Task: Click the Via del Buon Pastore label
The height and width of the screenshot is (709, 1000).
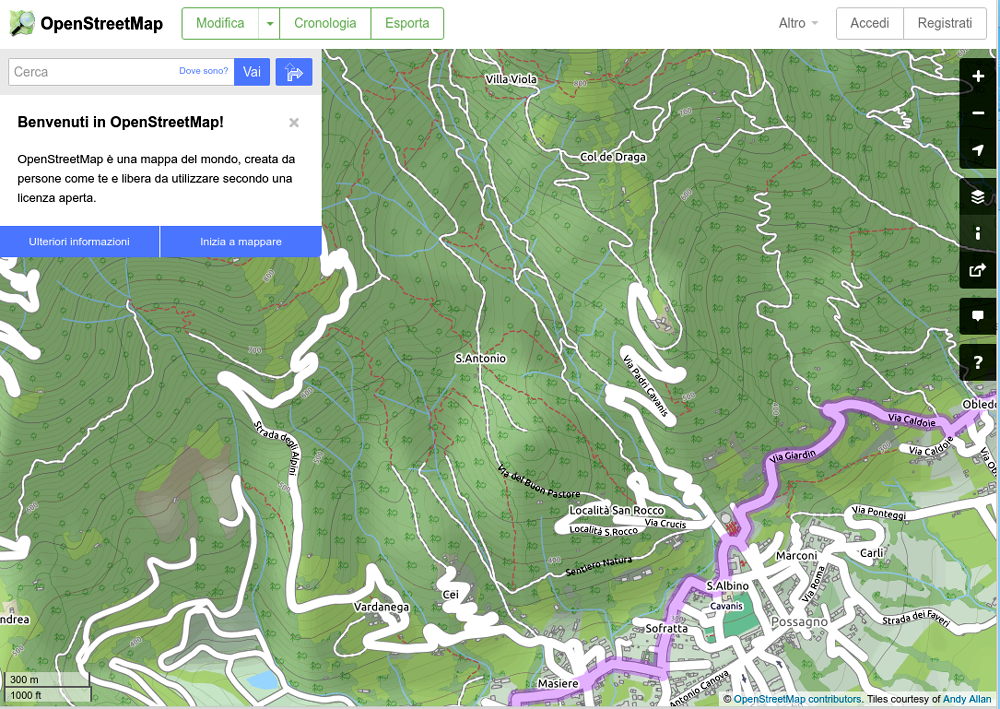Action: coord(539,481)
